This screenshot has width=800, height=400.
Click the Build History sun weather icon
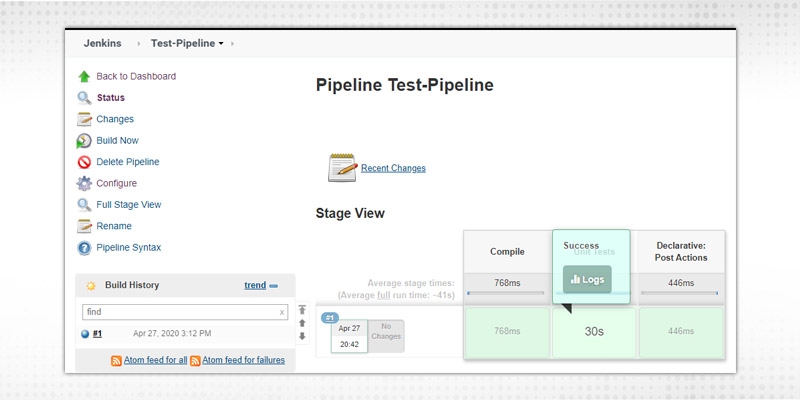(x=91, y=286)
